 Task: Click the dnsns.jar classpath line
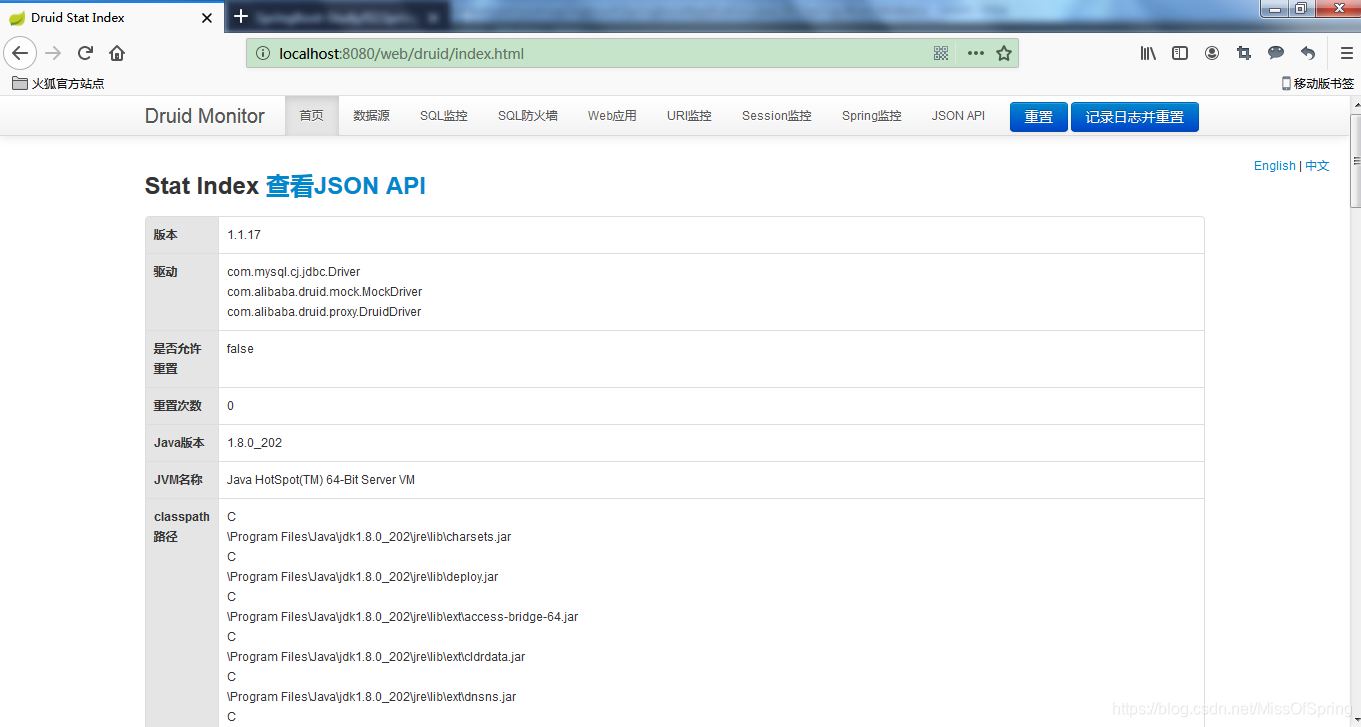coord(372,697)
